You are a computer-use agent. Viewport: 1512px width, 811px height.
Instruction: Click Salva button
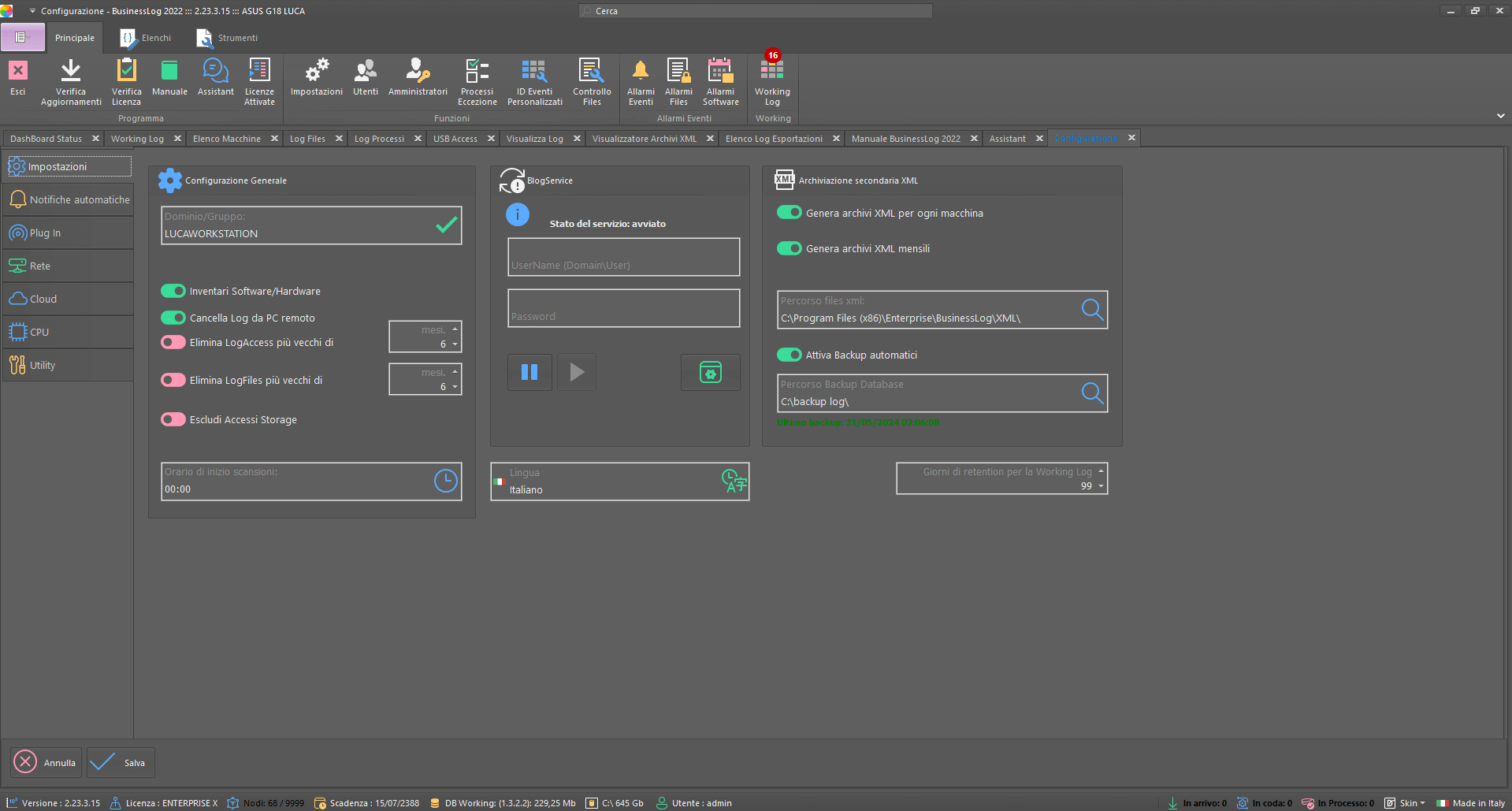(x=121, y=762)
